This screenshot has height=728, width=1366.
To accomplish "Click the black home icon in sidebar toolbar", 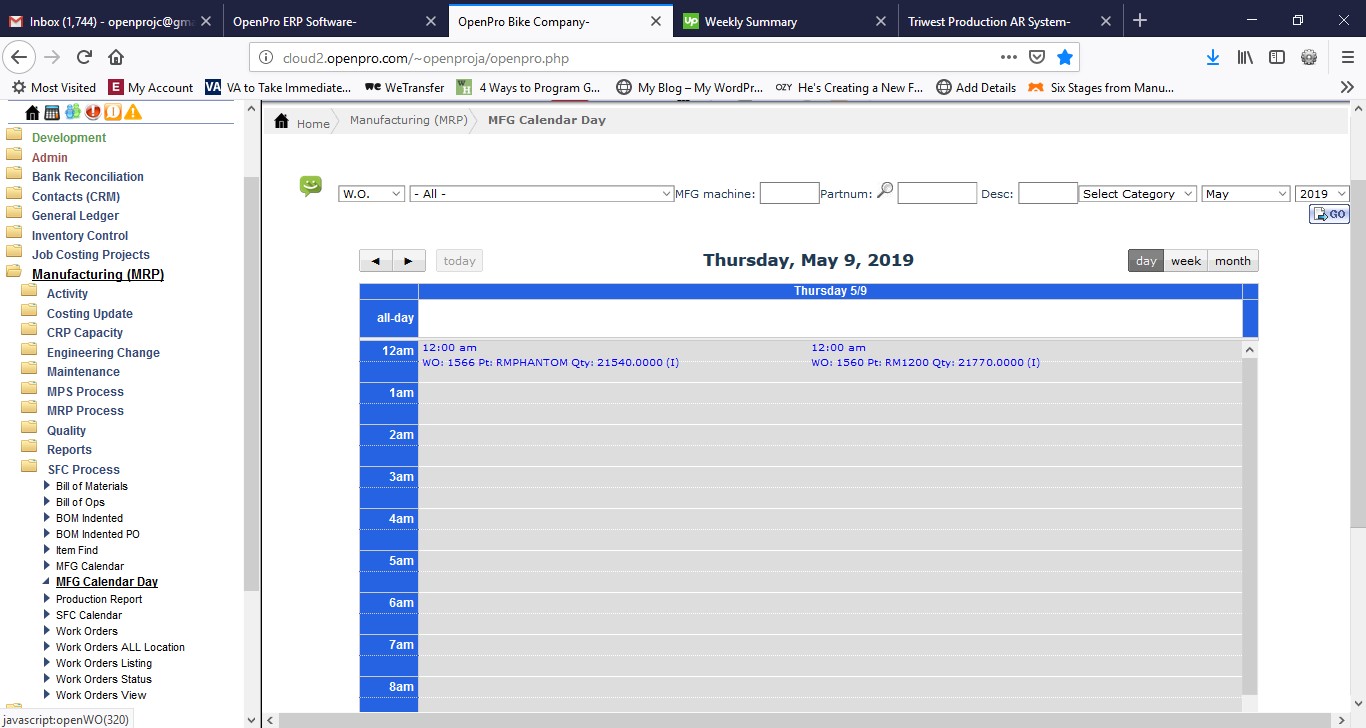I will point(32,112).
